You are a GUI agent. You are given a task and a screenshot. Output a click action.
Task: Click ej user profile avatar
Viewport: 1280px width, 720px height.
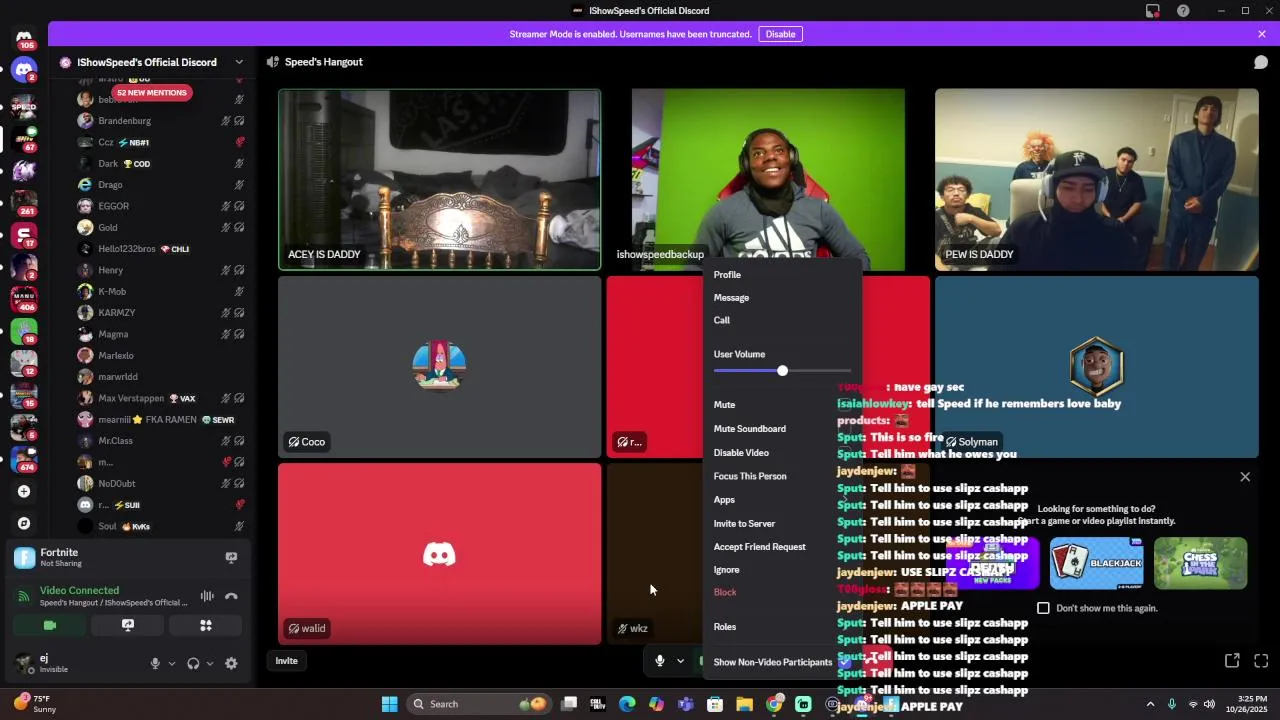[23, 663]
